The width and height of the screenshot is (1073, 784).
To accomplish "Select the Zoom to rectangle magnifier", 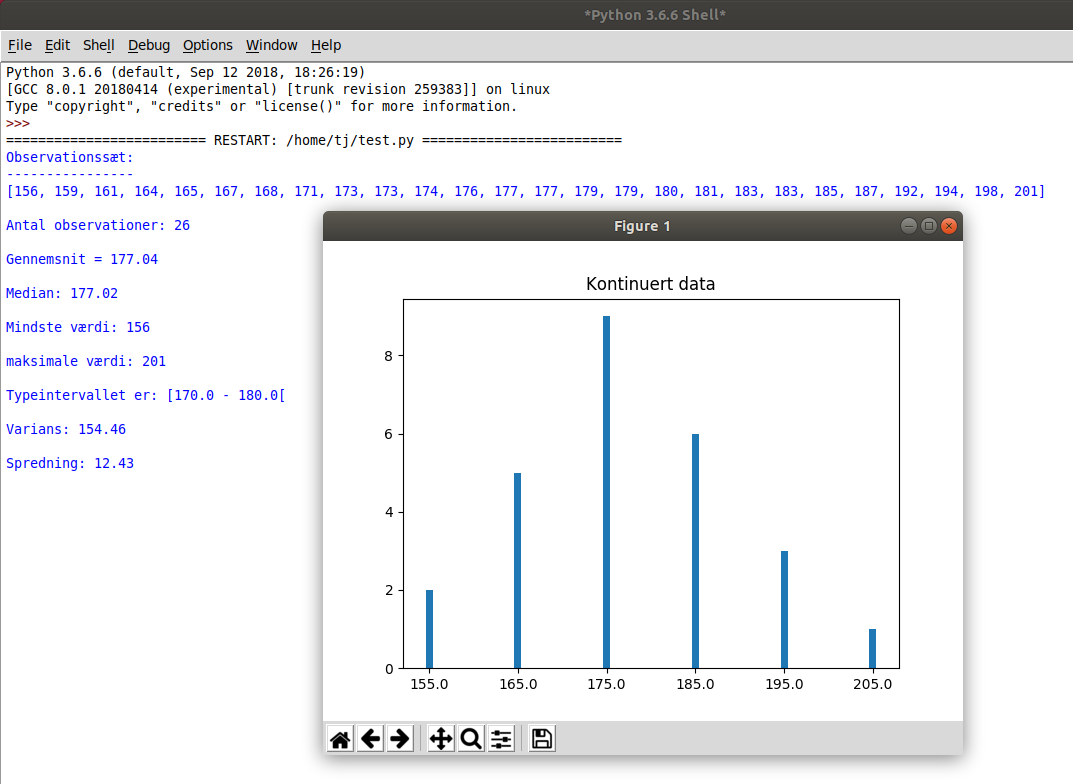I will click(471, 739).
